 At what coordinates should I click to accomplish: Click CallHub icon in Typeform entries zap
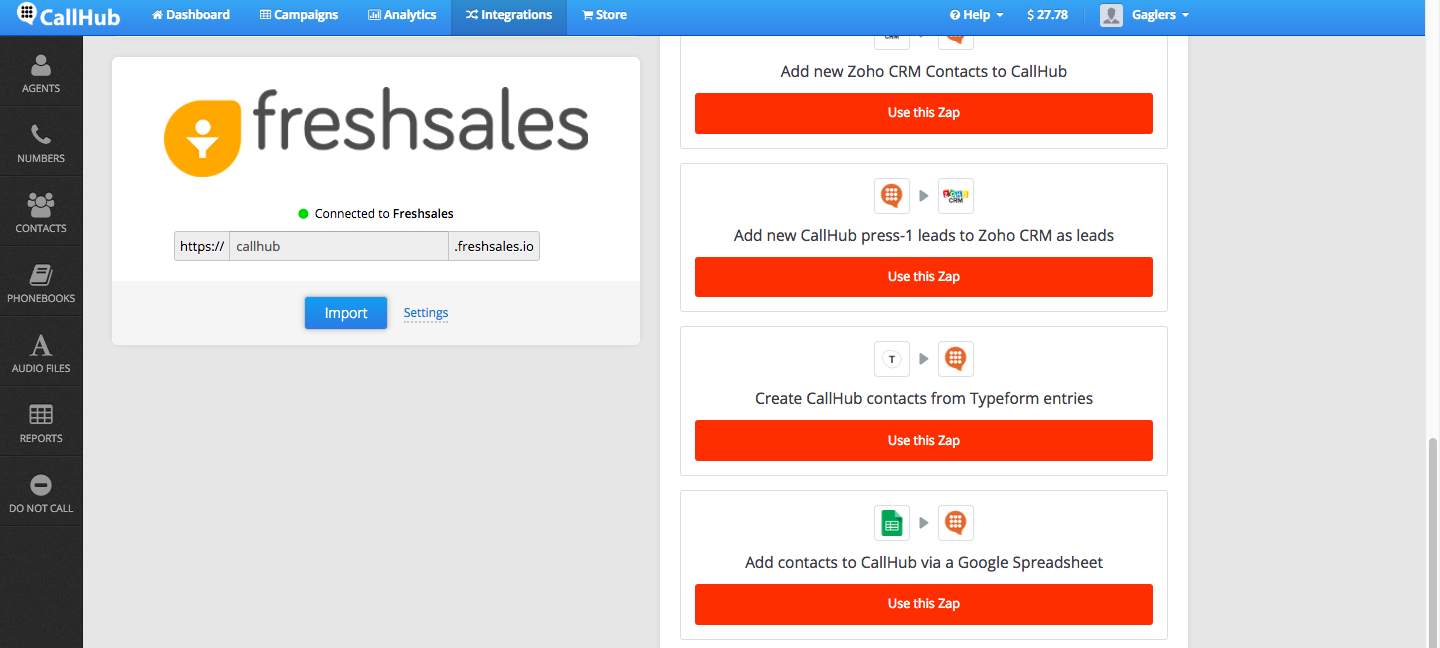tap(956, 358)
